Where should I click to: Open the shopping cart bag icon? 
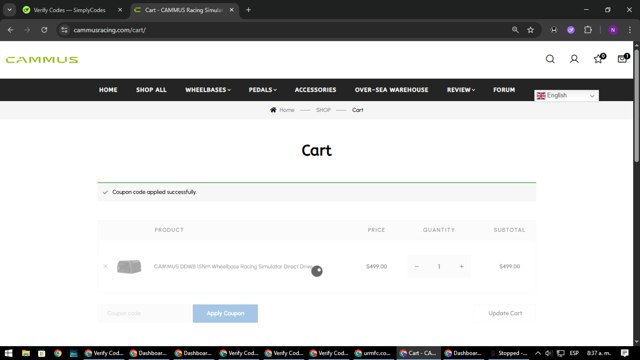point(622,59)
